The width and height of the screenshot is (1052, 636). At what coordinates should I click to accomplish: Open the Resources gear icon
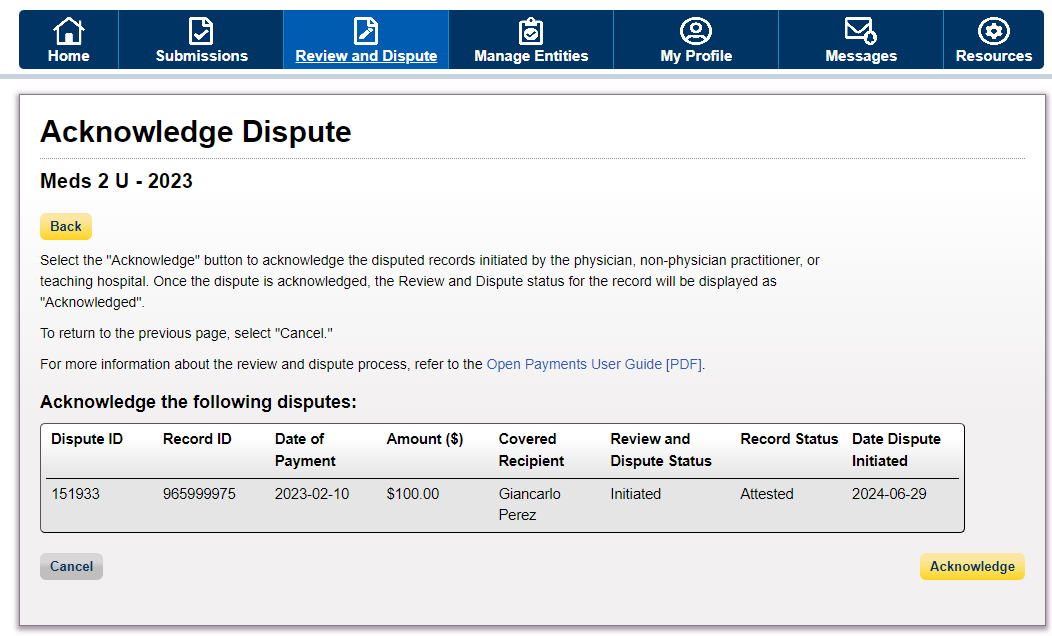pyautogui.click(x=993, y=31)
